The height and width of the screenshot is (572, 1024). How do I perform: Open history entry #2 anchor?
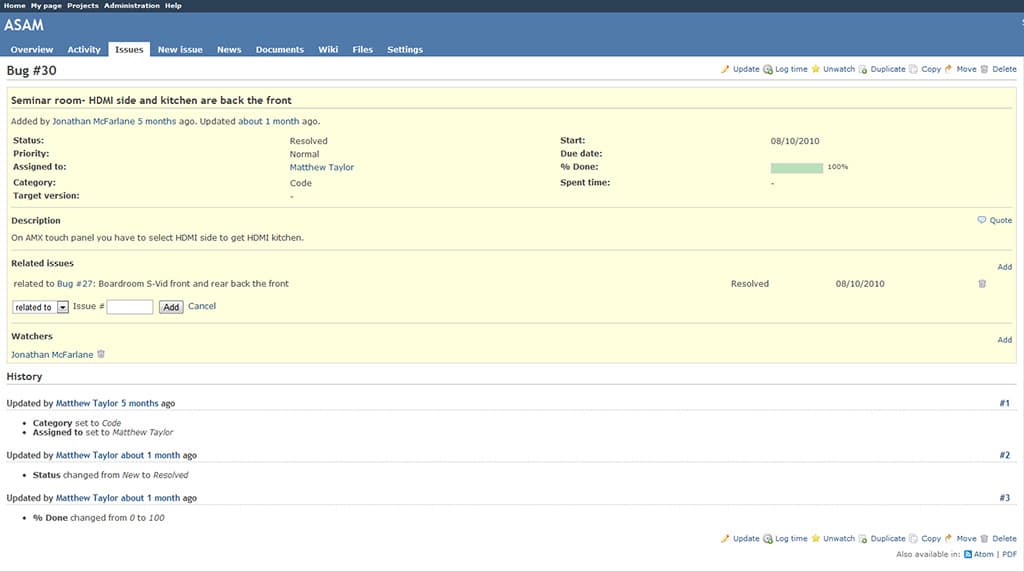coord(1004,455)
